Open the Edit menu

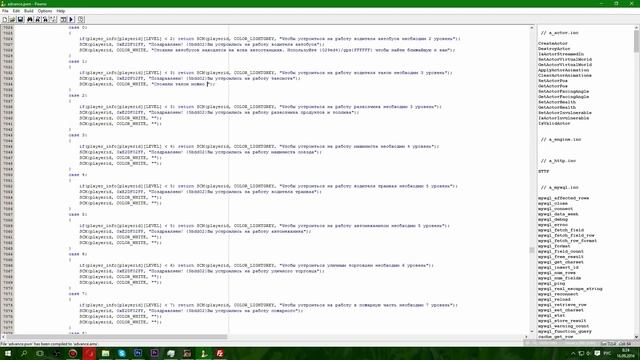(16, 11)
